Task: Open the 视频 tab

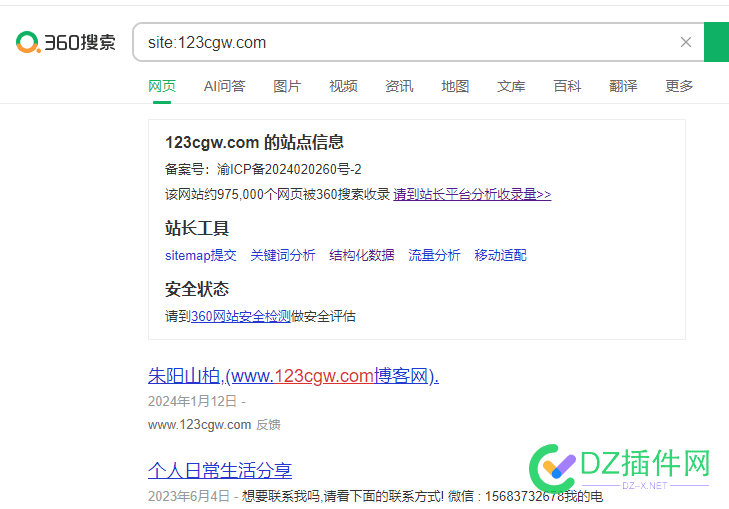Action: click(x=343, y=86)
